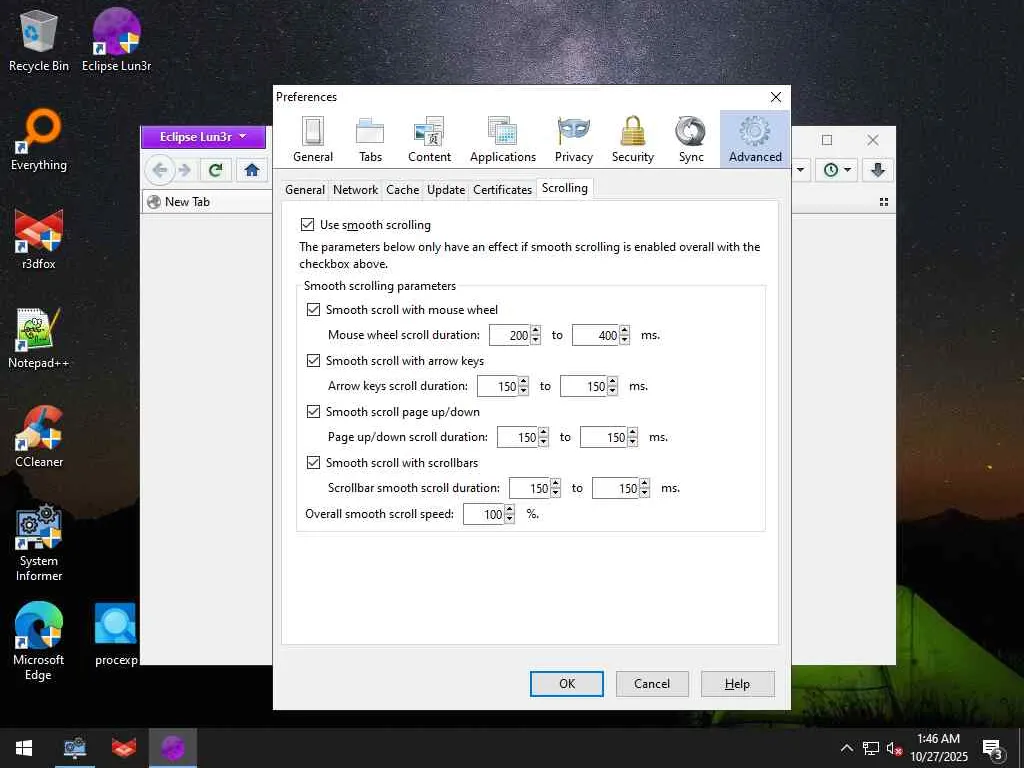Confirm preferences with the OK button

click(x=567, y=684)
